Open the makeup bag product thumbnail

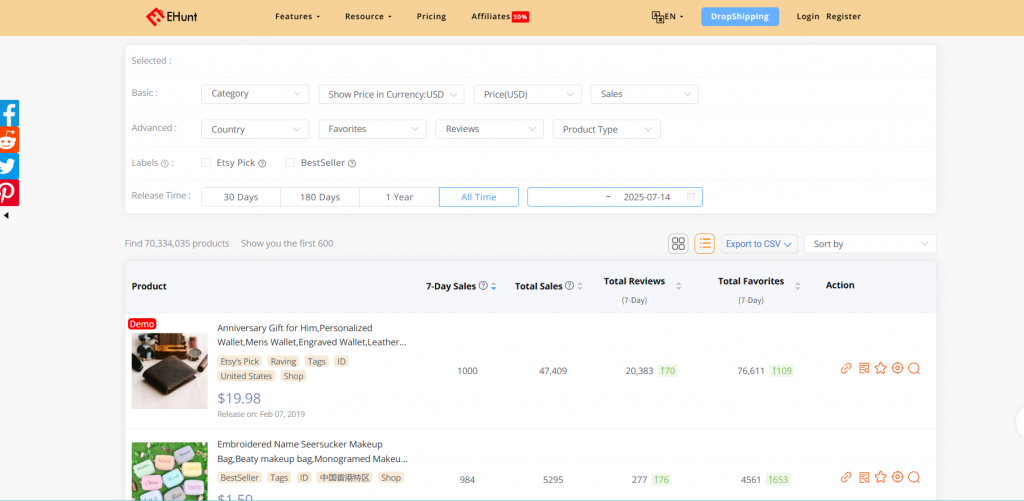170,472
